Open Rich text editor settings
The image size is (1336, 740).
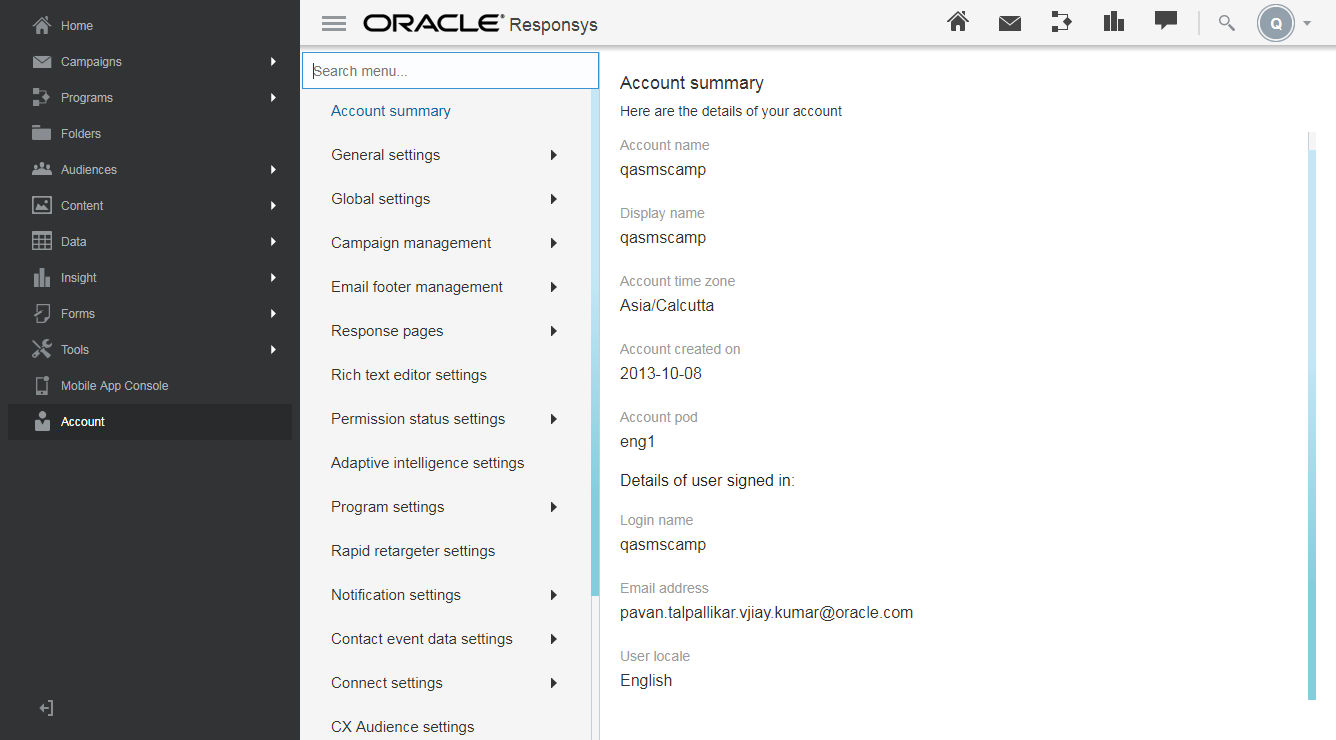tap(408, 375)
